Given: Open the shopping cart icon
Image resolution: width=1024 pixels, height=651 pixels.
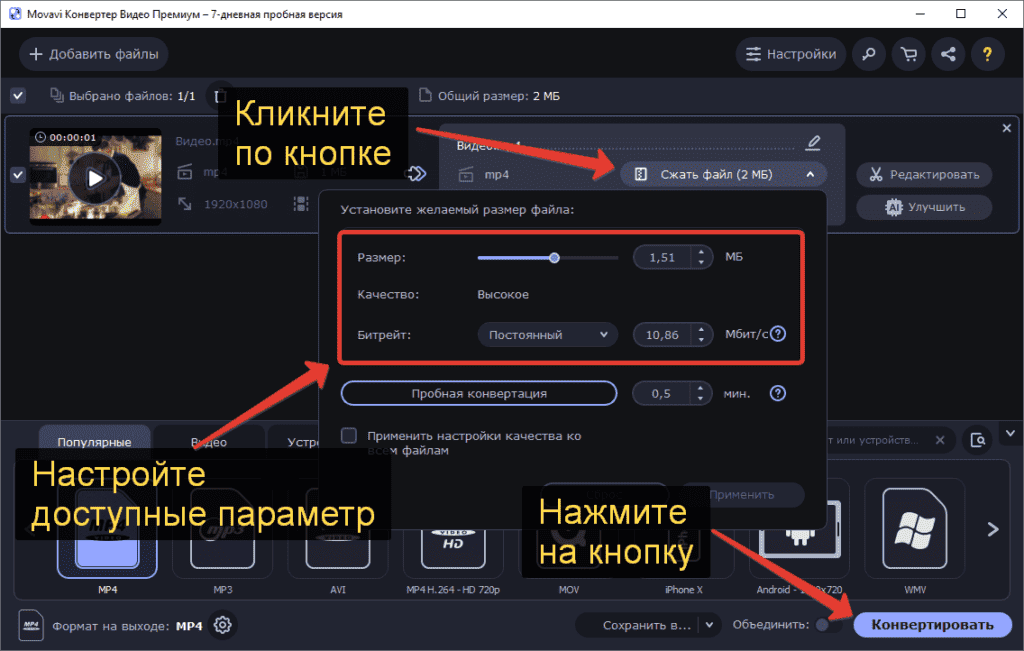Looking at the screenshot, I should tap(908, 54).
